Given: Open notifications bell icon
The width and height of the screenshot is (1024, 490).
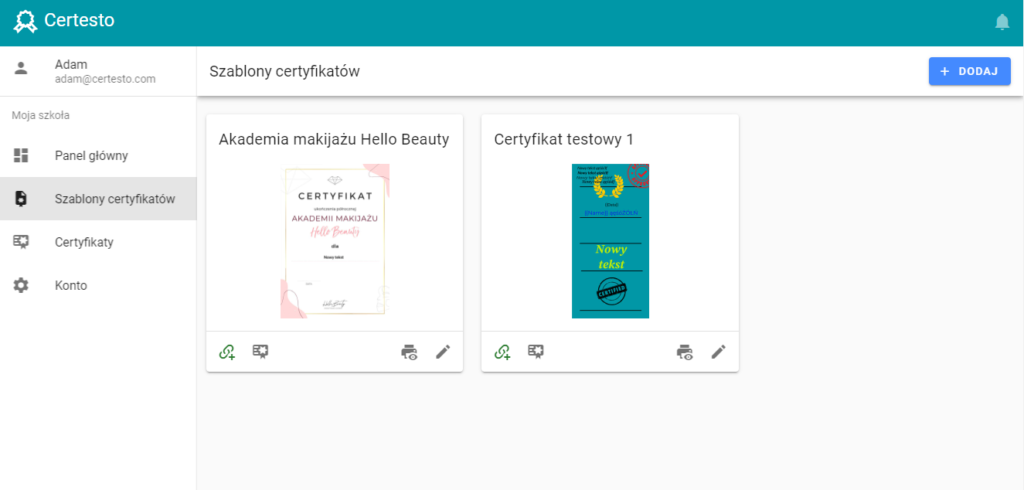Looking at the screenshot, I should (1002, 22).
